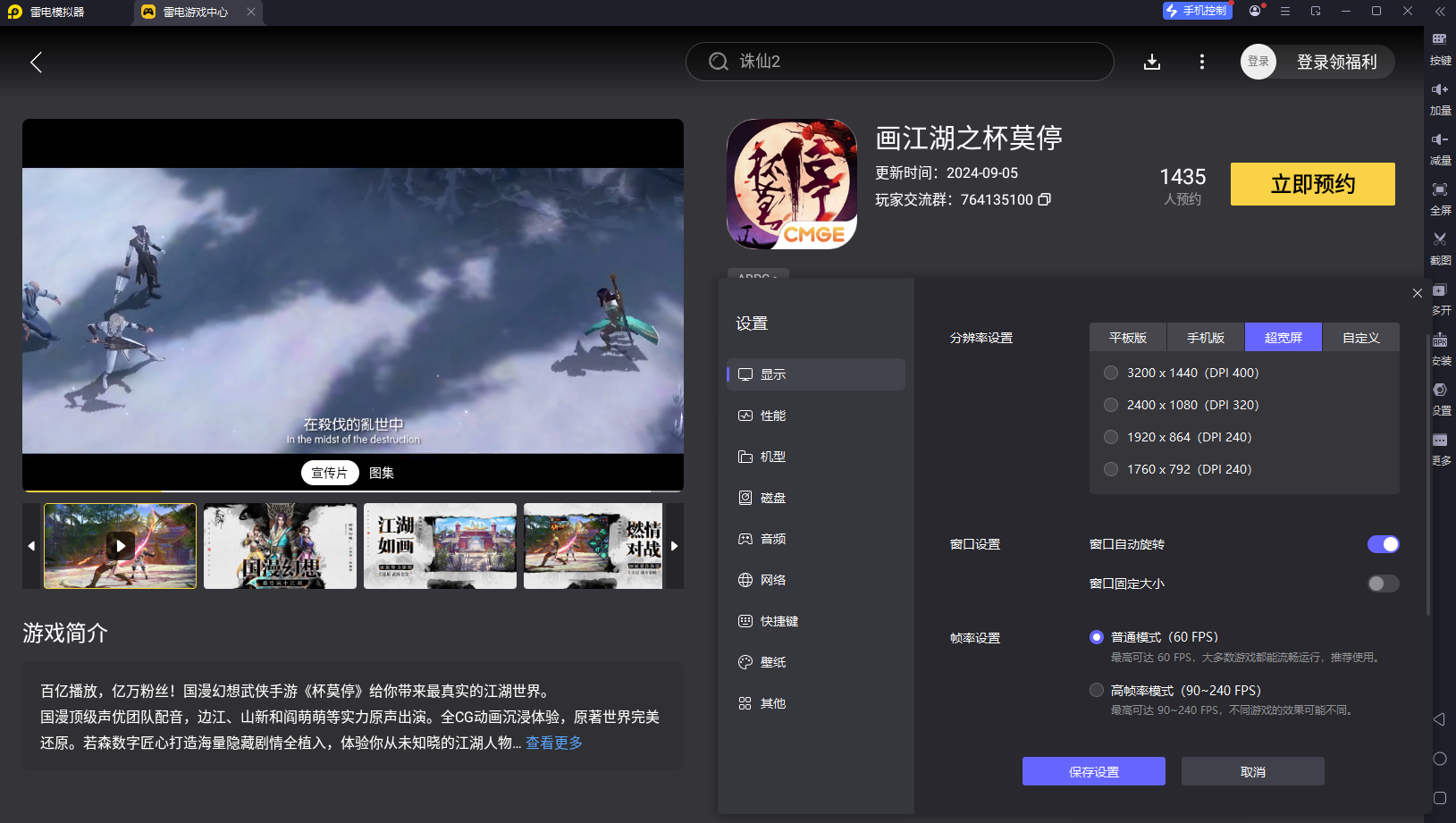Open 网络 settings section
The height and width of the screenshot is (823, 1456).
point(816,580)
